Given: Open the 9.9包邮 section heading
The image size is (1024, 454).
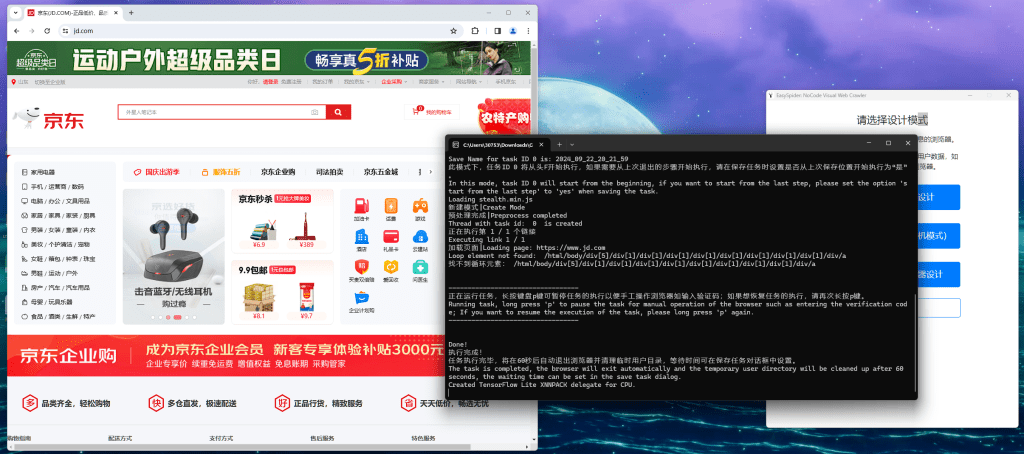Looking at the screenshot, I should [253, 269].
